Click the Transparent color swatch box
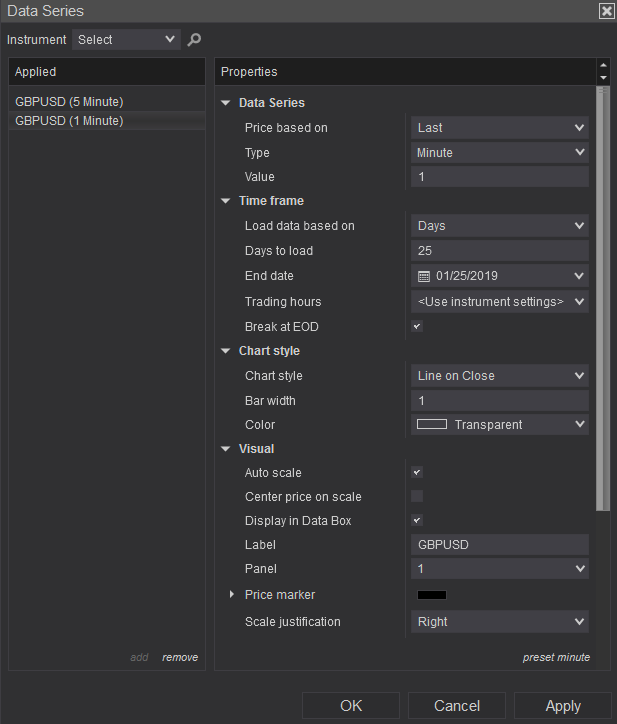The height and width of the screenshot is (724, 617). pyautogui.click(x=432, y=424)
